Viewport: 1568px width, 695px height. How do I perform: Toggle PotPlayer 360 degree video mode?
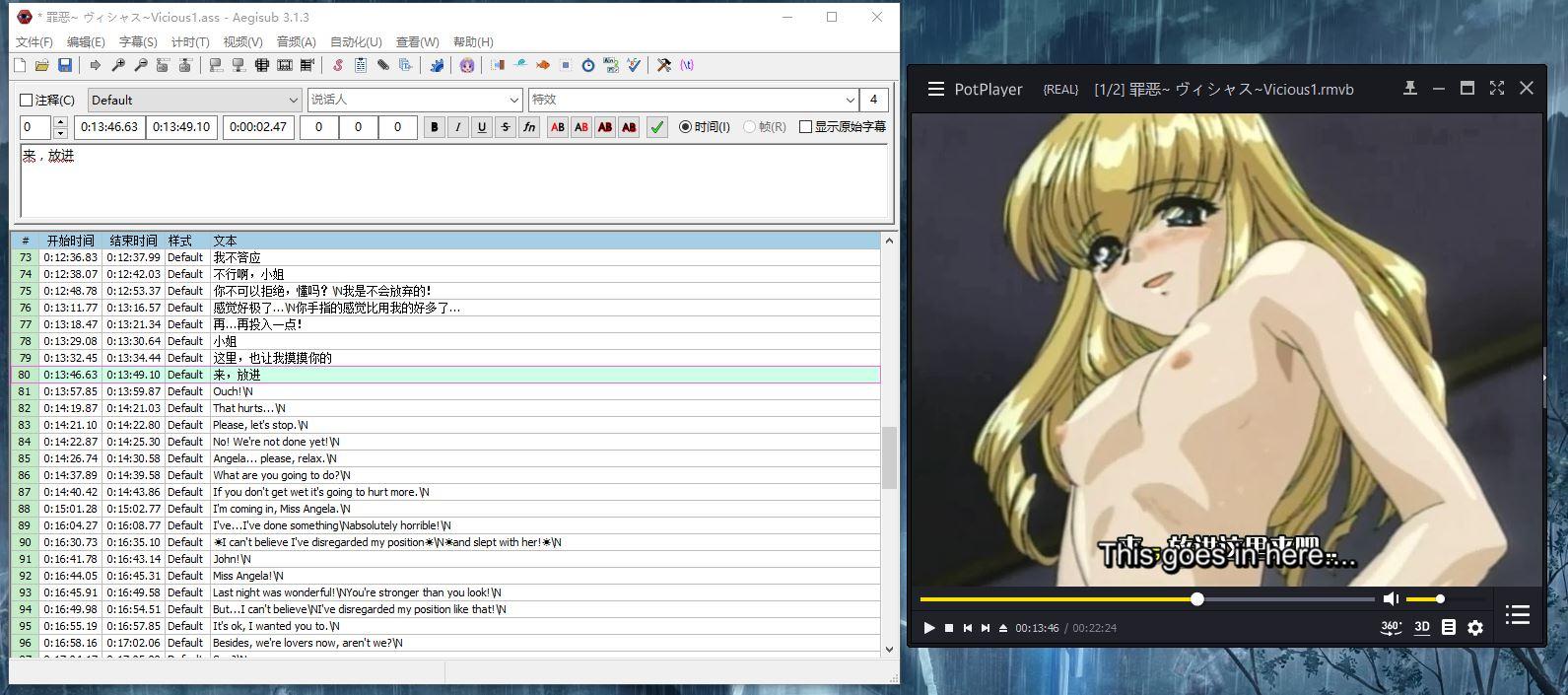1392,627
